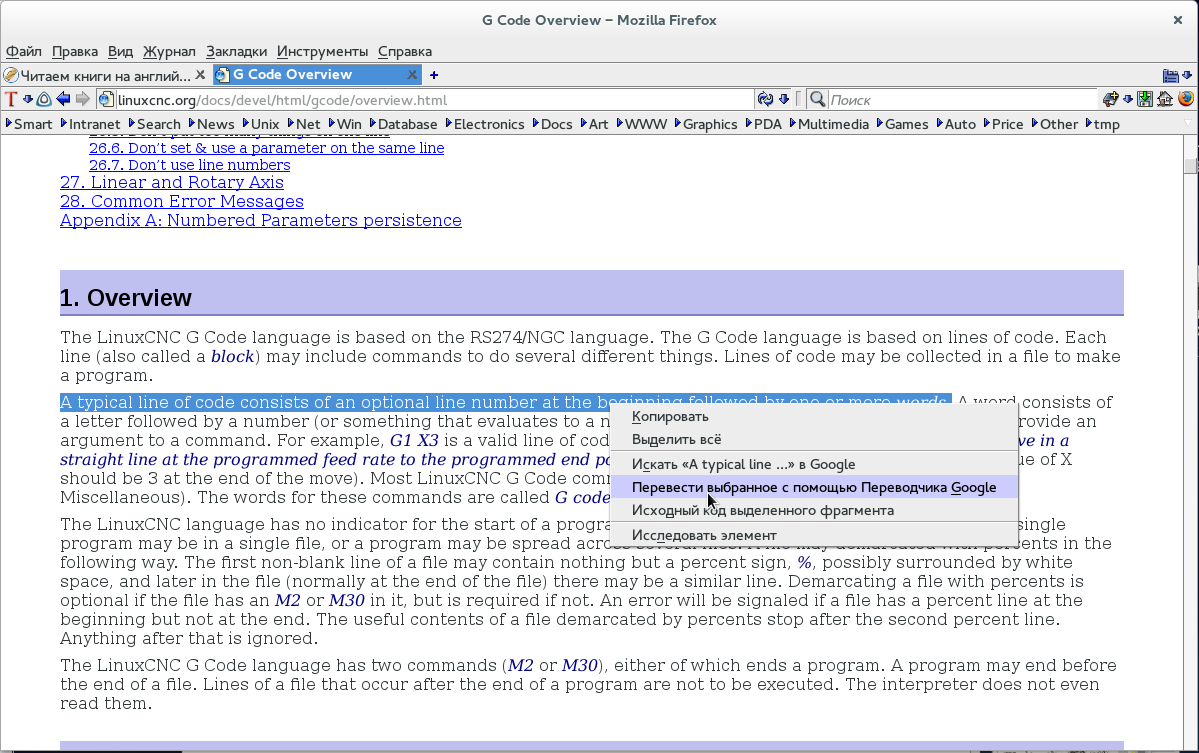The height and width of the screenshot is (753, 1199).
Task: Switch to 'Читаем книги на англий…' tab
Action: (x=106, y=75)
